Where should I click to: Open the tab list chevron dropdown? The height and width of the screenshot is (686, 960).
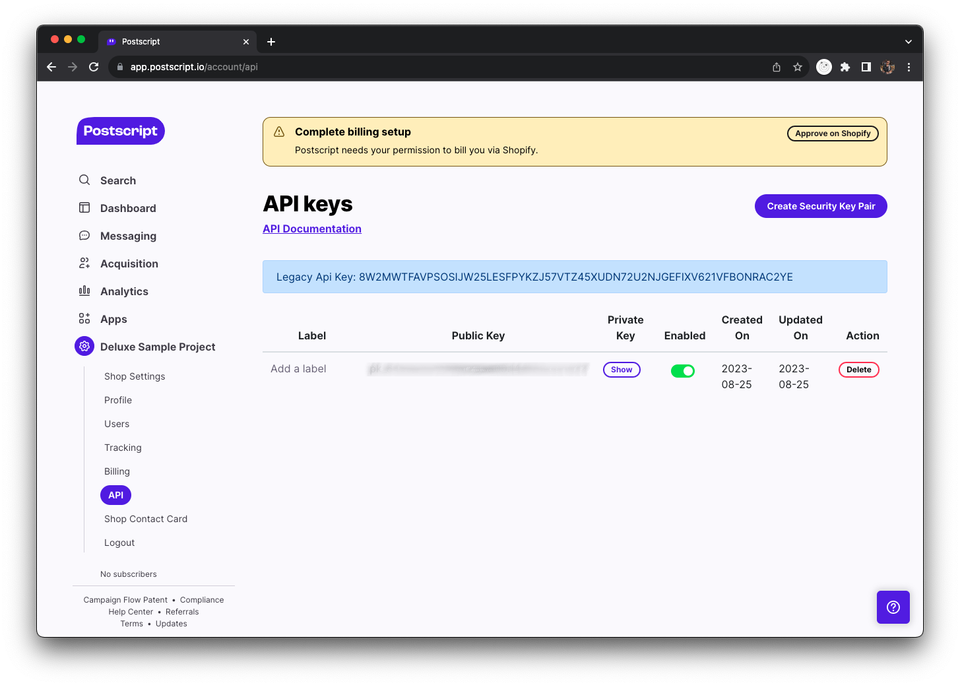(x=908, y=42)
